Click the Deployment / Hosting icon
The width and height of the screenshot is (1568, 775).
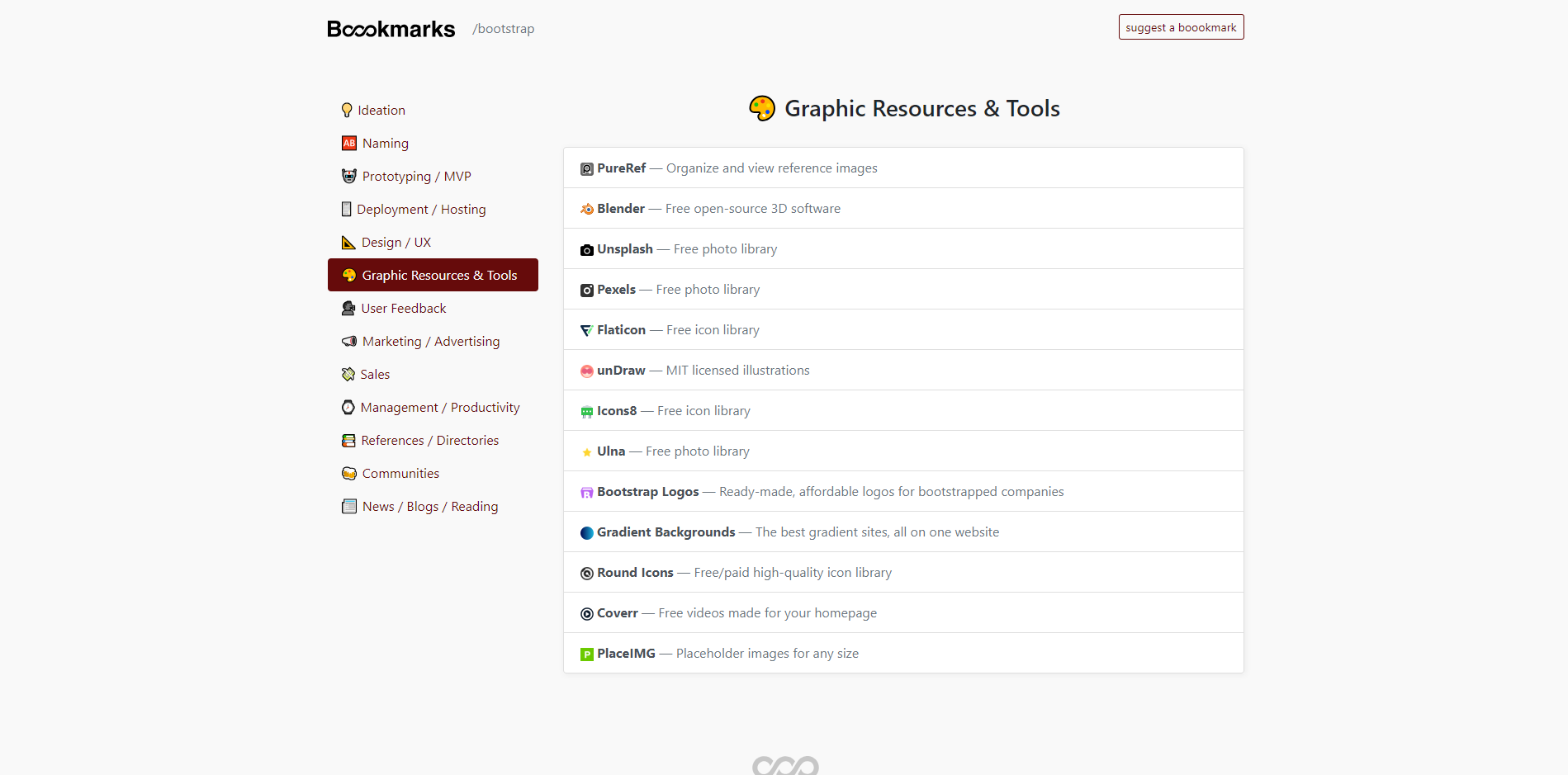(x=347, y=209)
